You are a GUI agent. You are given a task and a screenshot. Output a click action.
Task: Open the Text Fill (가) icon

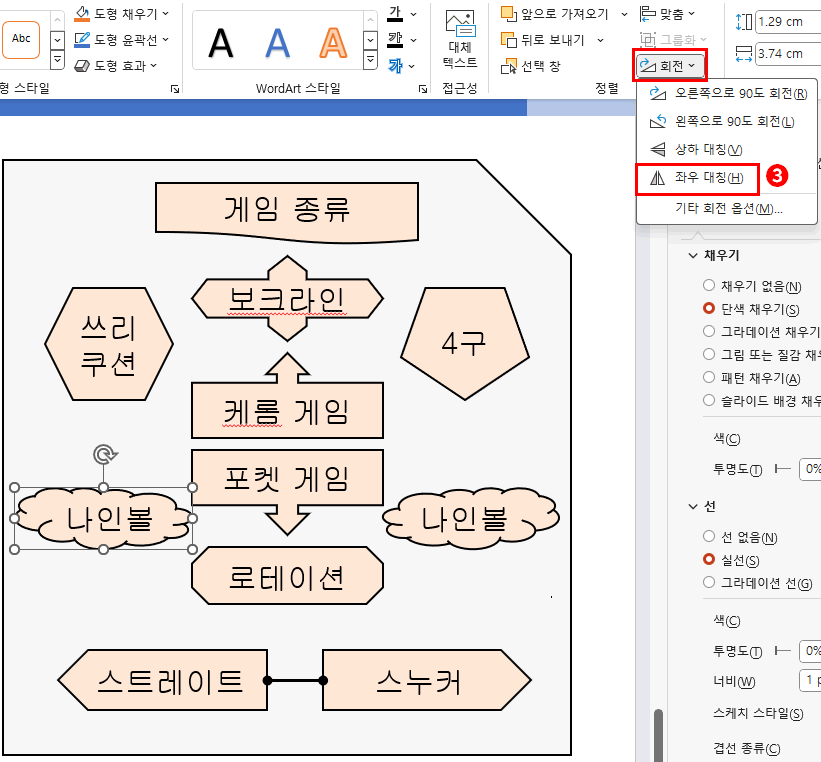395,14
